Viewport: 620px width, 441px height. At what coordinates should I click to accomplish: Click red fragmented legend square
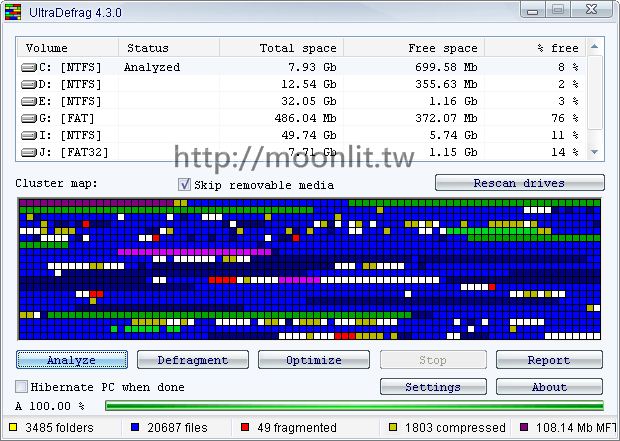pos(245,427)
